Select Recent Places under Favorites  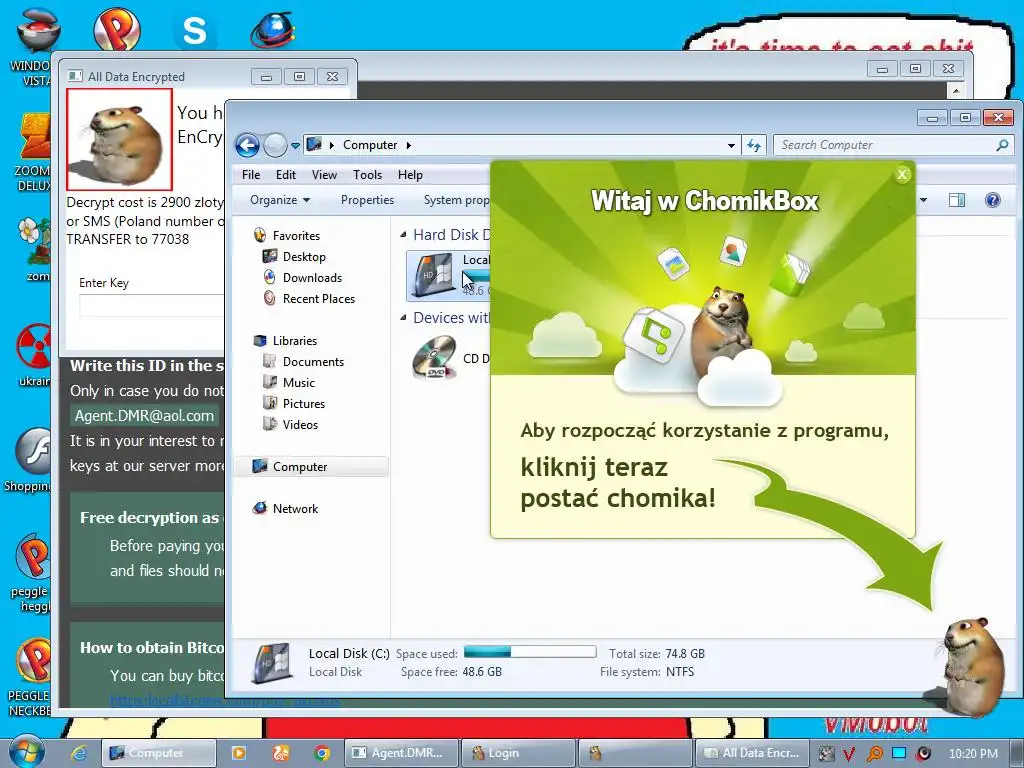318,298
